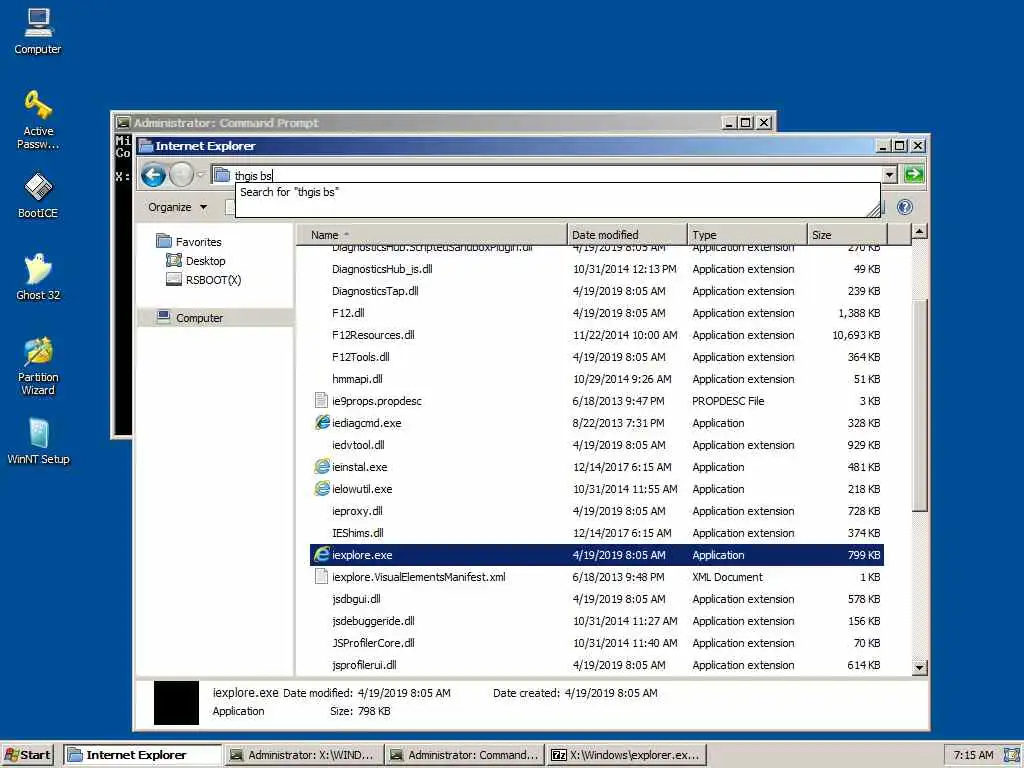Screen dimensions: 1024x768
Task: Select the iedvtool.dll file
Action: coord(358,445)
